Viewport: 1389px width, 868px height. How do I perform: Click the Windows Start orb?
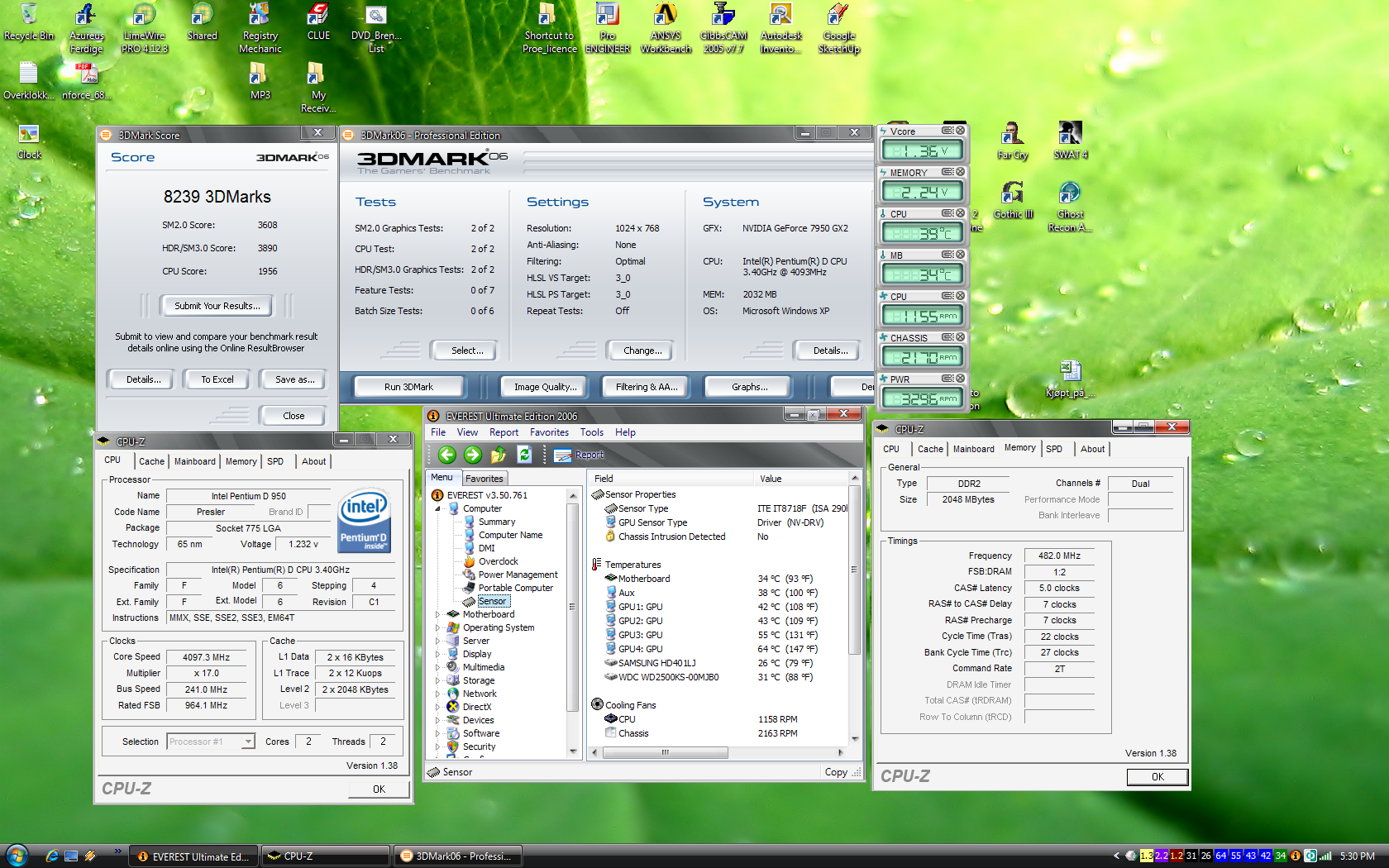point(17,856)
